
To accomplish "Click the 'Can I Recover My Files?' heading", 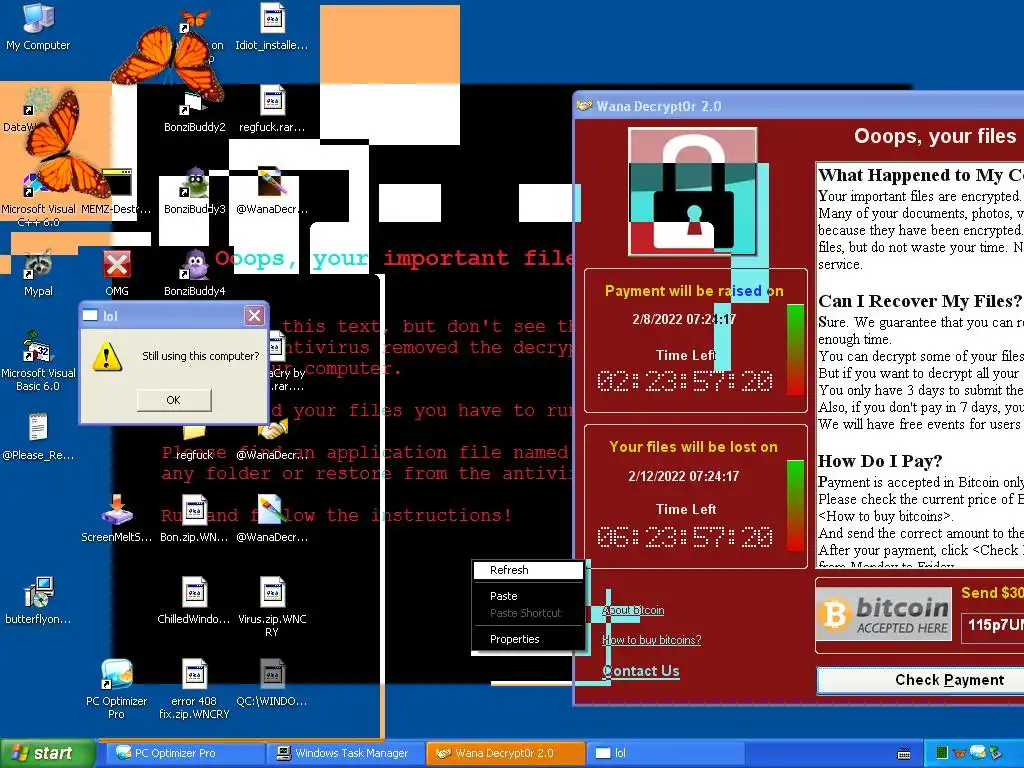I will click(x=920, y=301).
